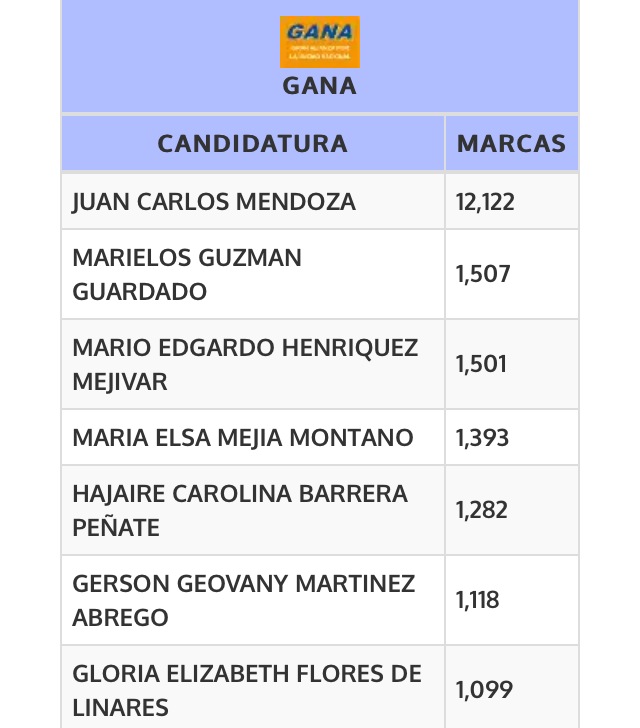Click the 1,393 marks value
640x728 pixels.
coord(482,438)
